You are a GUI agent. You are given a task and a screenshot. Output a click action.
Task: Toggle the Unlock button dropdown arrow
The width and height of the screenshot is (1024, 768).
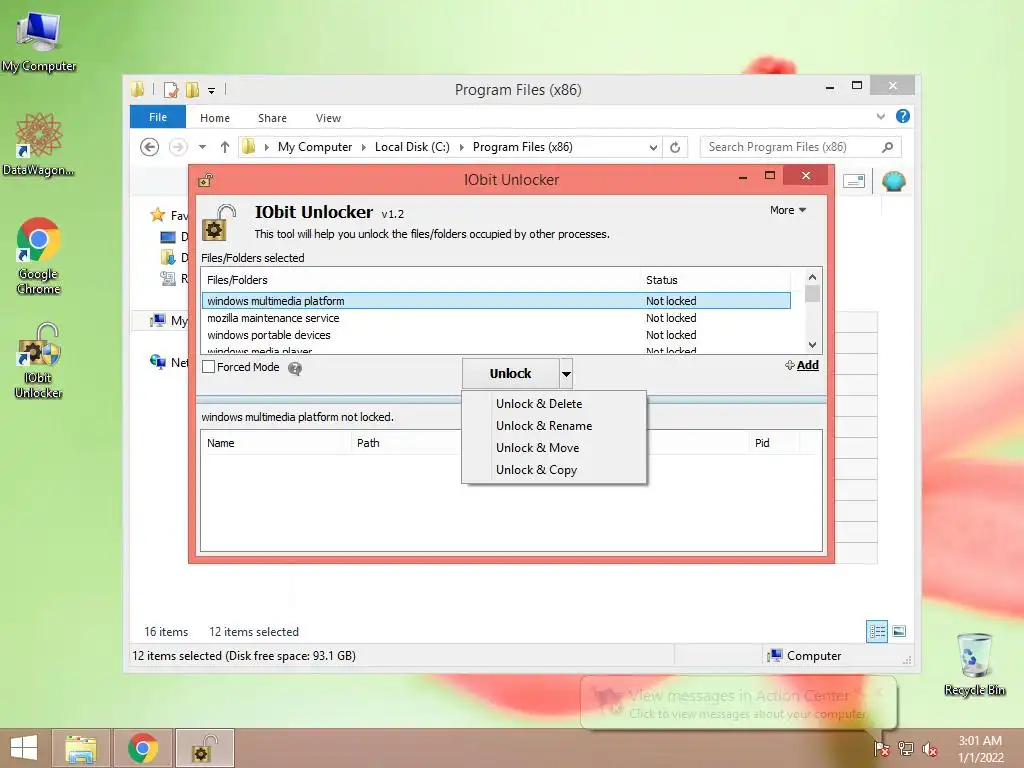point(566,374)
